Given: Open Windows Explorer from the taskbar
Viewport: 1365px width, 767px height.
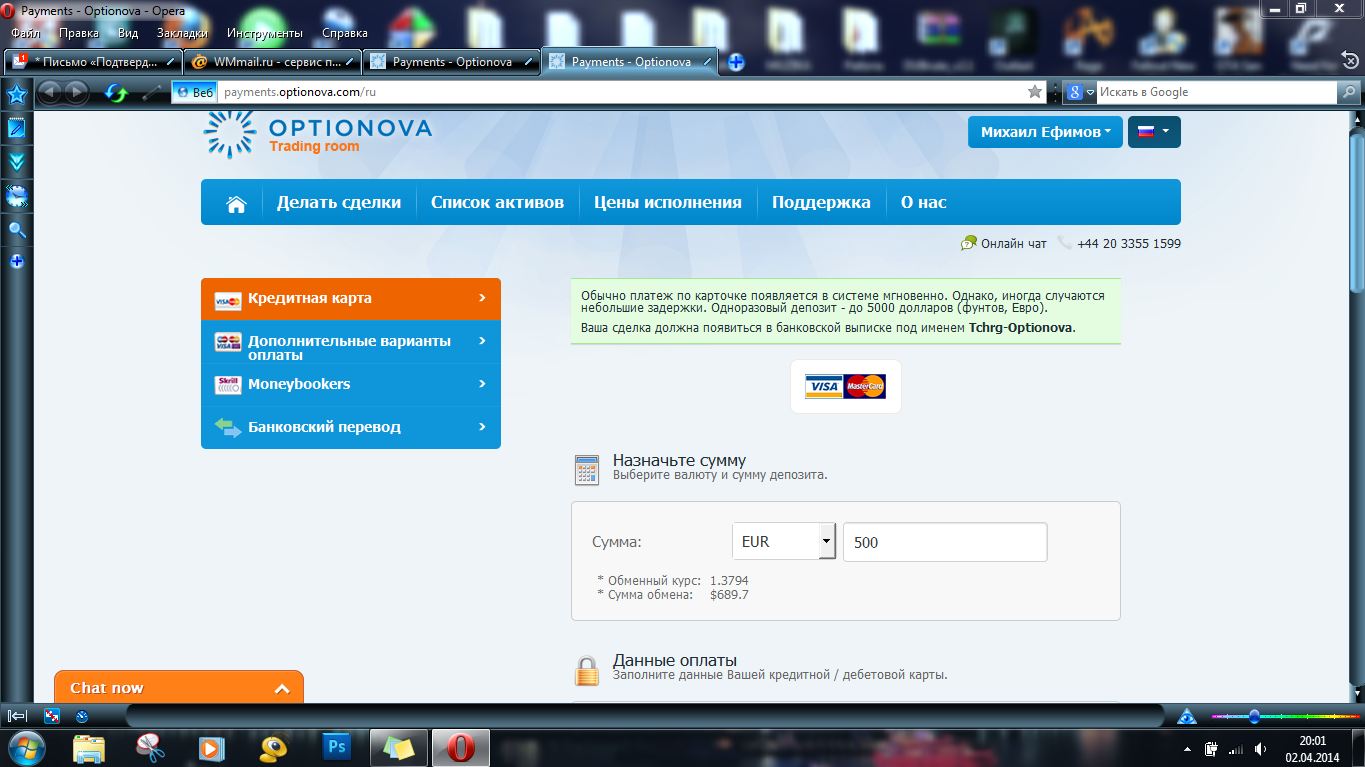Looking at the screenshot, I should pos(89,748).
